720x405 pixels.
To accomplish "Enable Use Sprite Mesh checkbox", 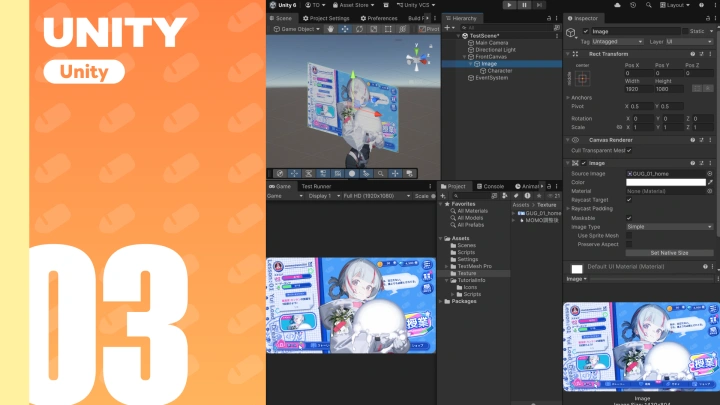I will pyautogui.click(x=629, y=236).
